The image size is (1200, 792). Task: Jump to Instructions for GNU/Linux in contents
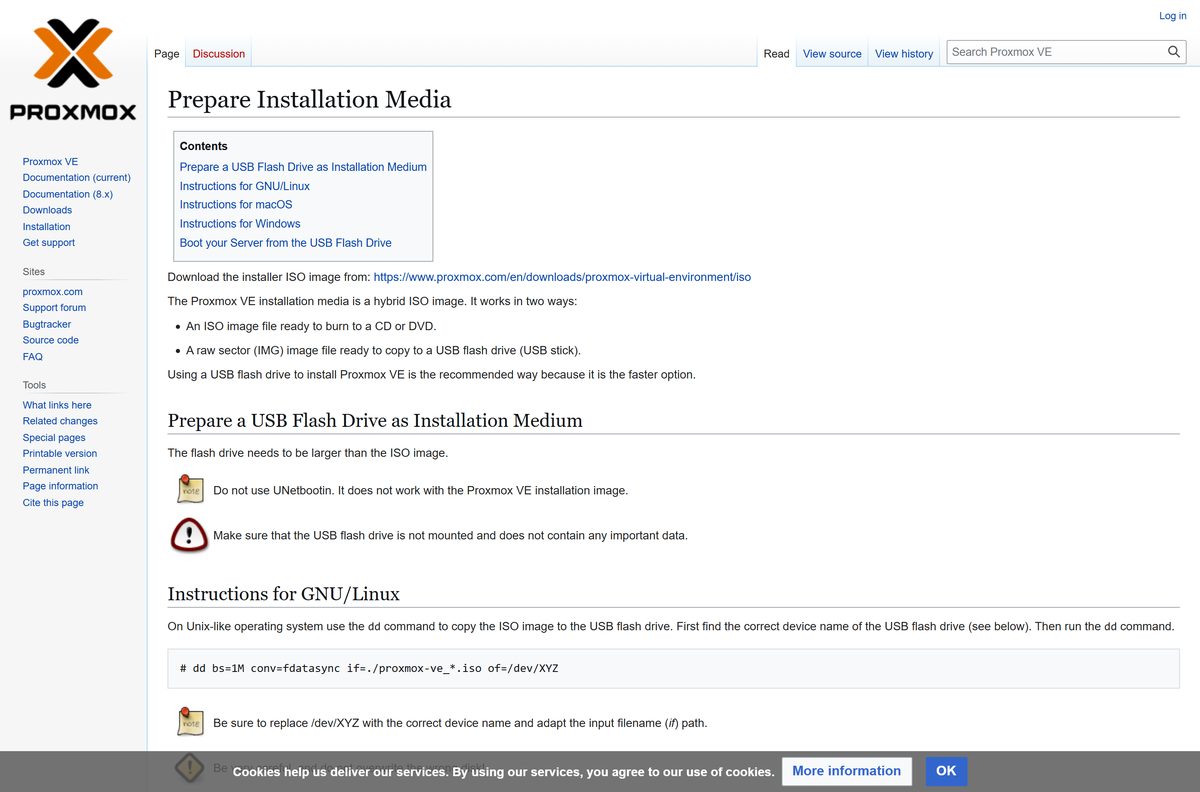245,186
